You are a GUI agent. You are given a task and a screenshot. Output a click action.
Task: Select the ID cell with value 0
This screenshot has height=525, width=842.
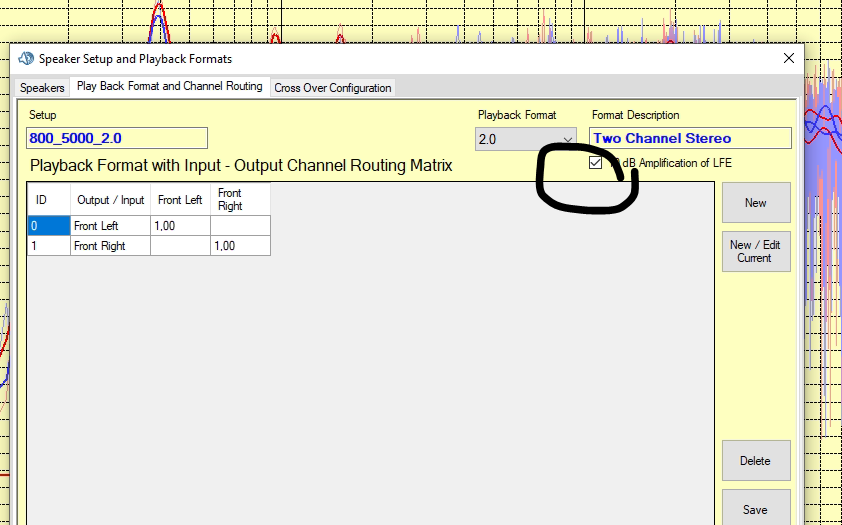[49, 226]
